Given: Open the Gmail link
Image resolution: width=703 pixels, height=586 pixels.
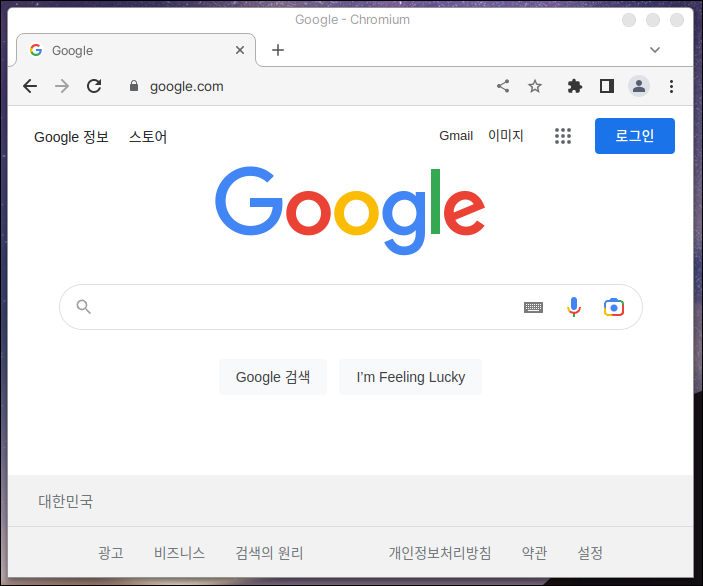Looking at the screenshot, I should pyautogui.click(x=456, y=136).
